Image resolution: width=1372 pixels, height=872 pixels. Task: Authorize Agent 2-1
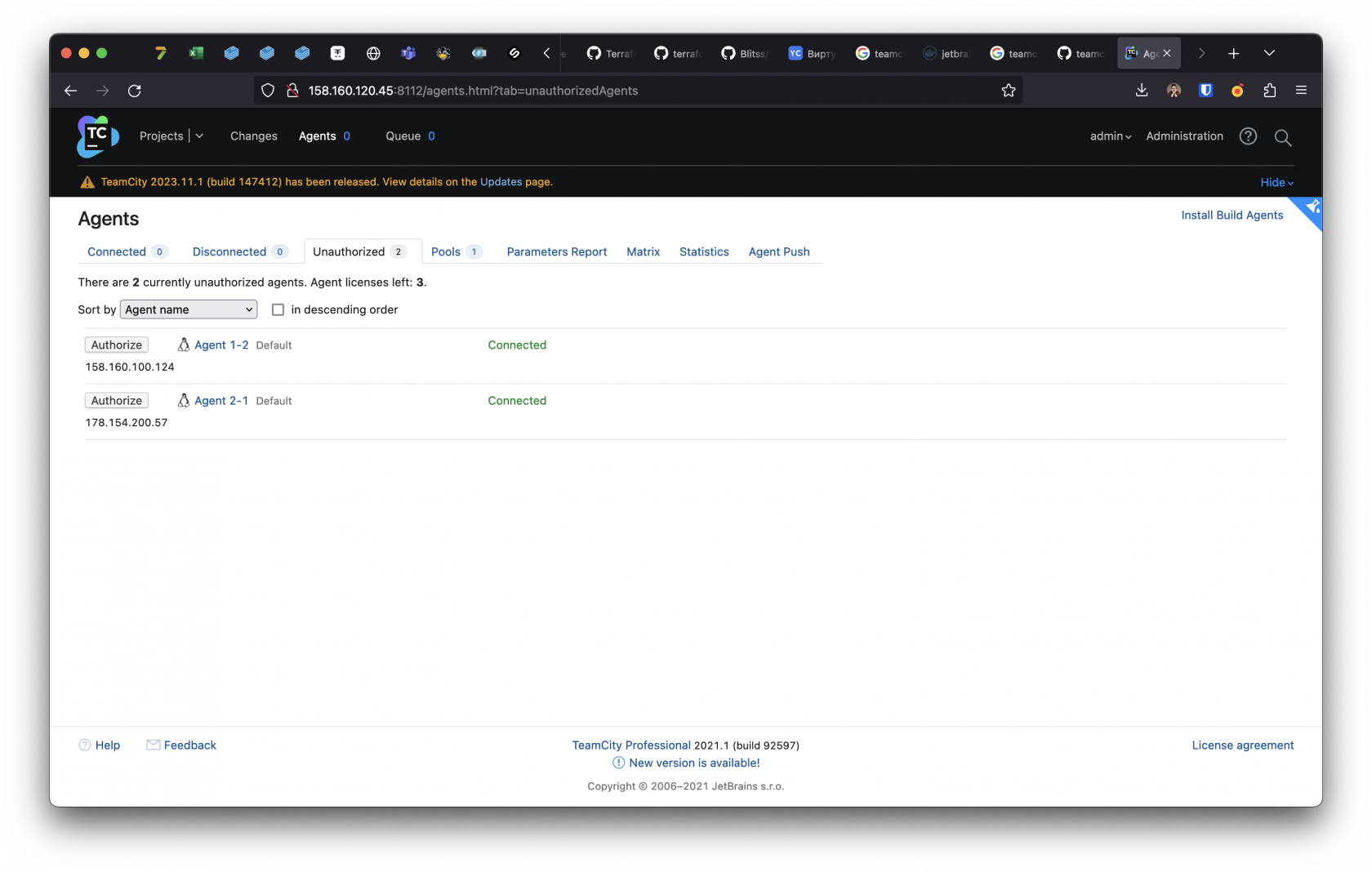point(117,400)
